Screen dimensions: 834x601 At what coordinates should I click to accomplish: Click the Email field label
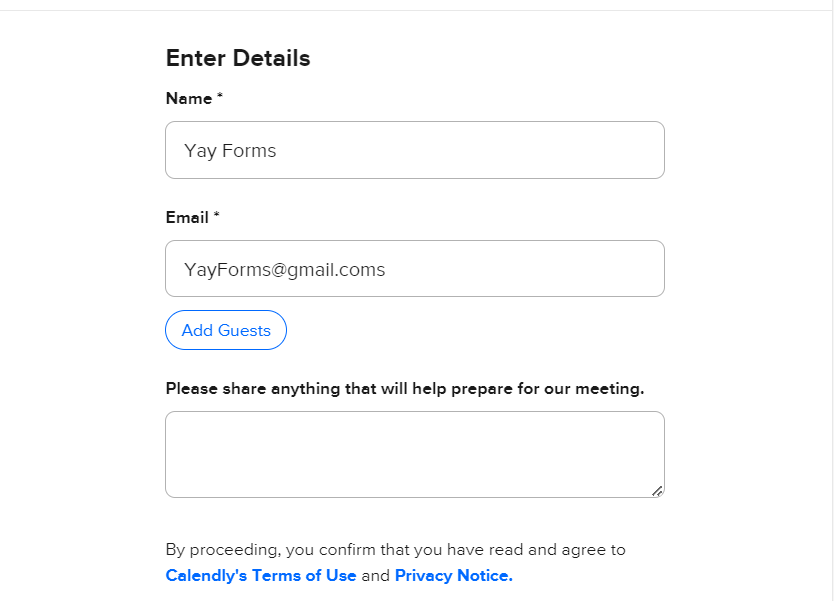click(x=187, y=217)
